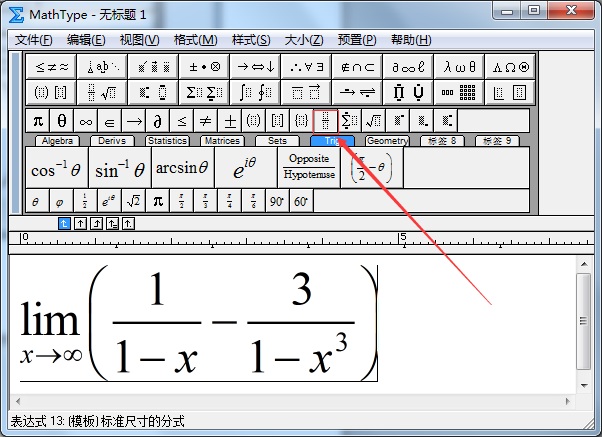Insert the Opposite over Hypotenuse fraction
Viewport: 602px width, 437px height.
coord(309,168)
